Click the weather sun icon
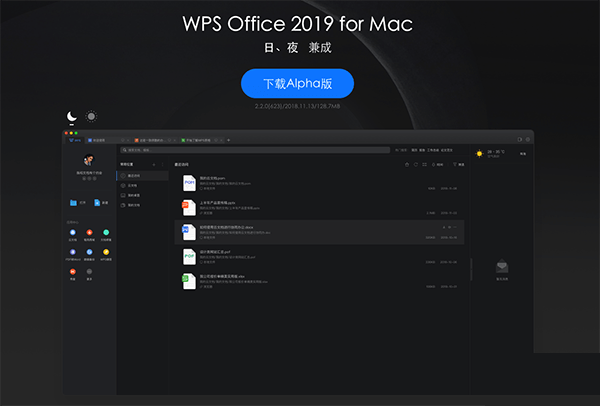This screenshot has height=406, width=600. (x=479, y=153)
